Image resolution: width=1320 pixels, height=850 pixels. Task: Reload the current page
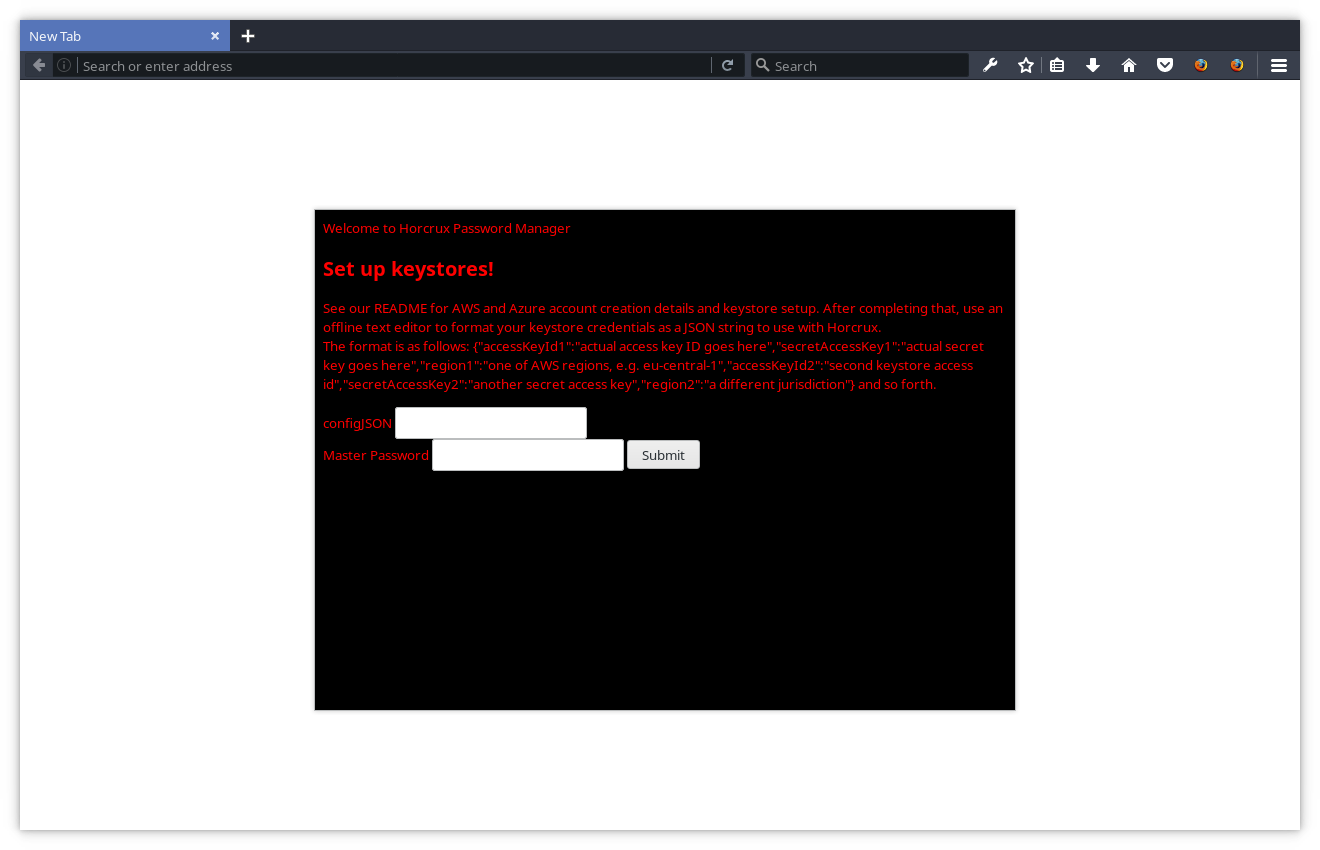pyautogui.click(x=727, y=65)
